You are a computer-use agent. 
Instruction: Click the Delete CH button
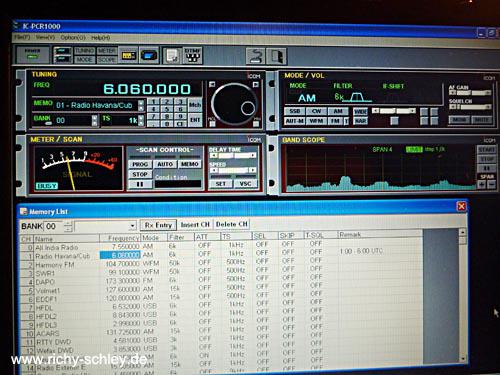pos(232,225)
